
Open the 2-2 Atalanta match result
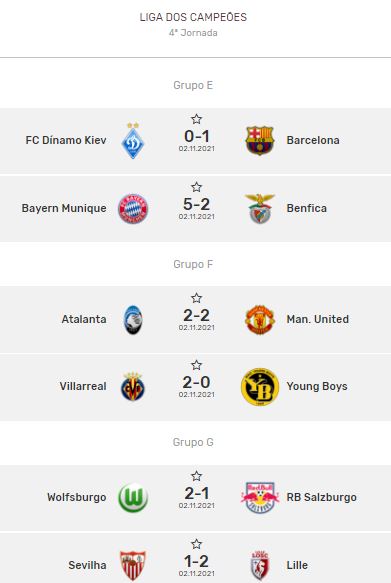coord(196,315)
